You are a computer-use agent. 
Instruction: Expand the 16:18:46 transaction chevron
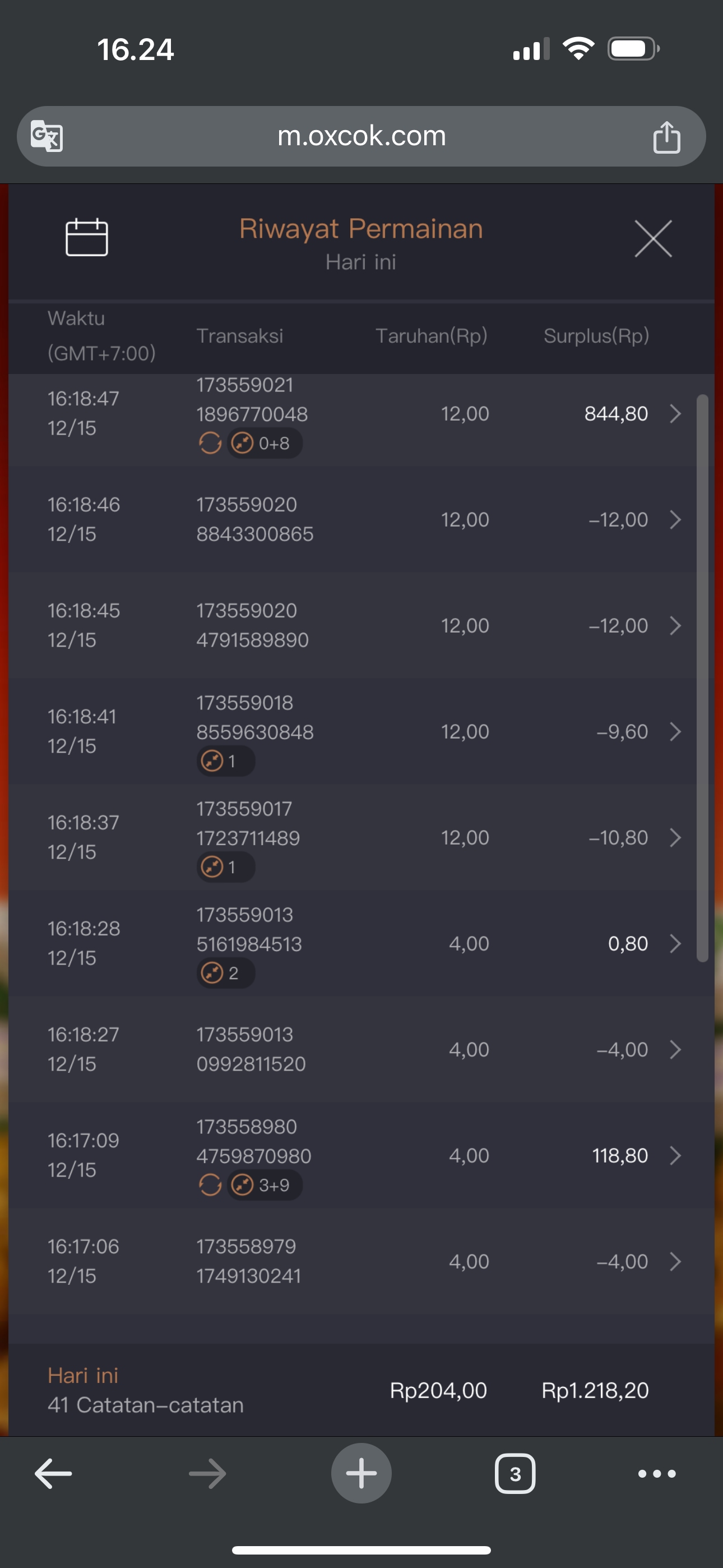pos(675,520)
